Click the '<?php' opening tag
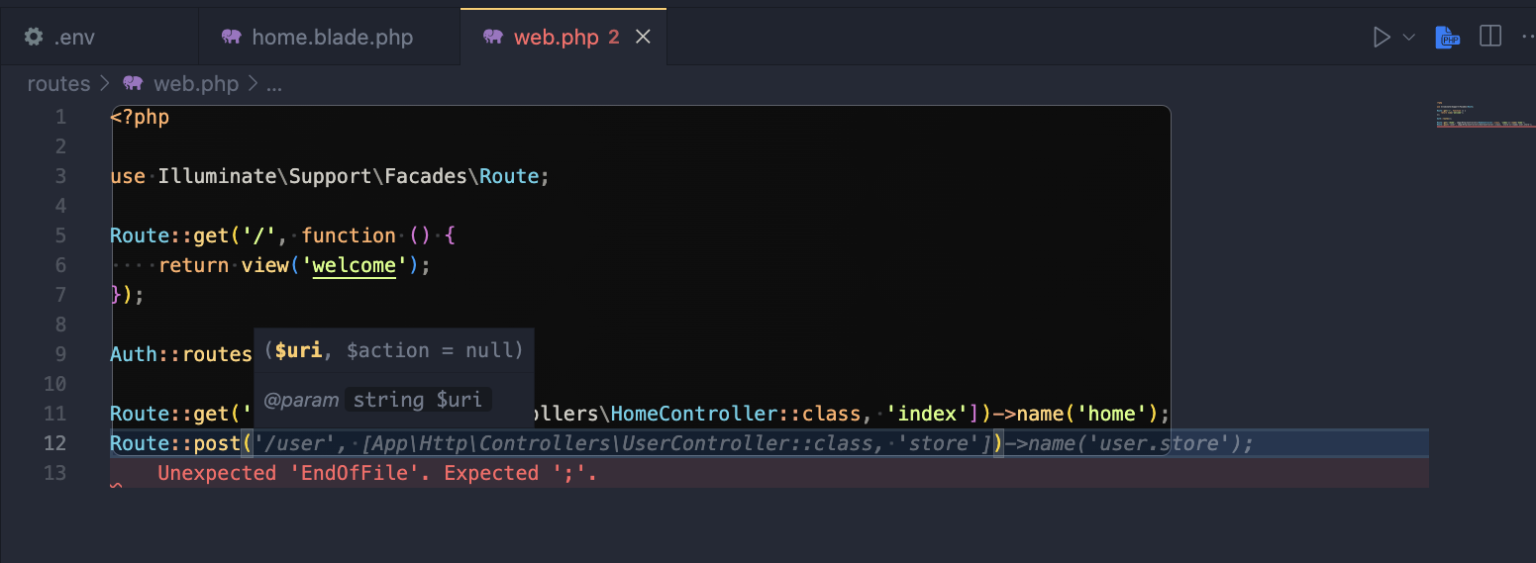 [x=140, y=117]
